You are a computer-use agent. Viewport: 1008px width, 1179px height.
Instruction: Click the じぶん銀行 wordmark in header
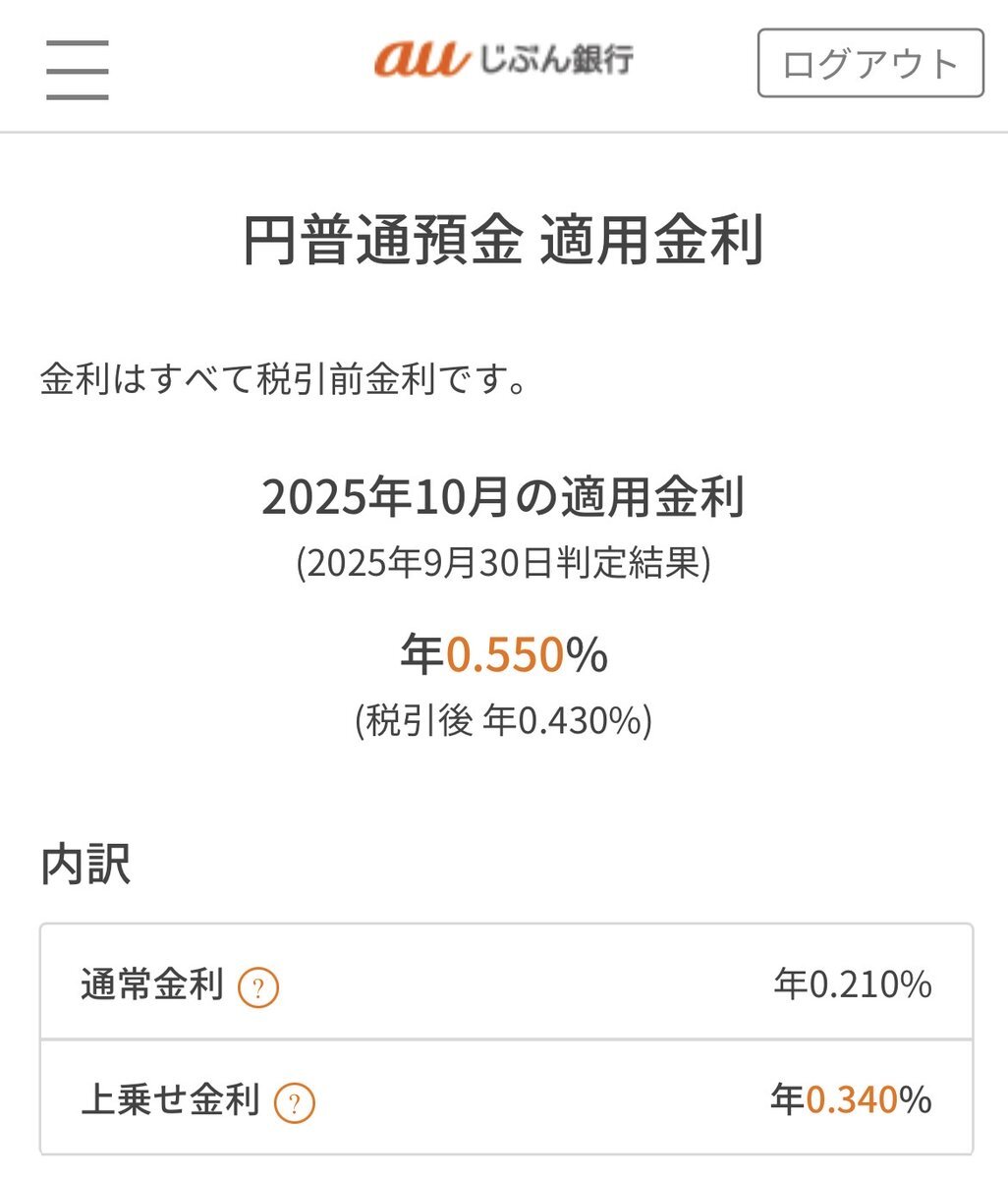(x=556, y=61)
